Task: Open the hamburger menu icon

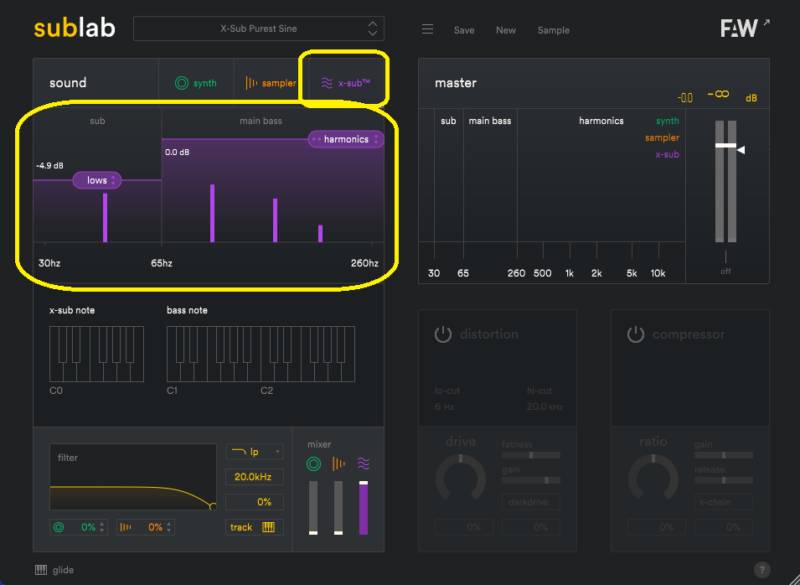Action: point(427,30)
